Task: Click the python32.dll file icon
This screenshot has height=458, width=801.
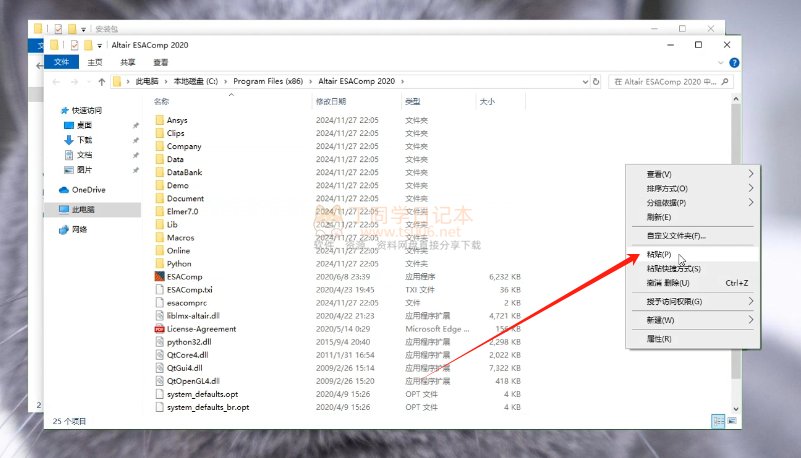Action: point(159,341)
